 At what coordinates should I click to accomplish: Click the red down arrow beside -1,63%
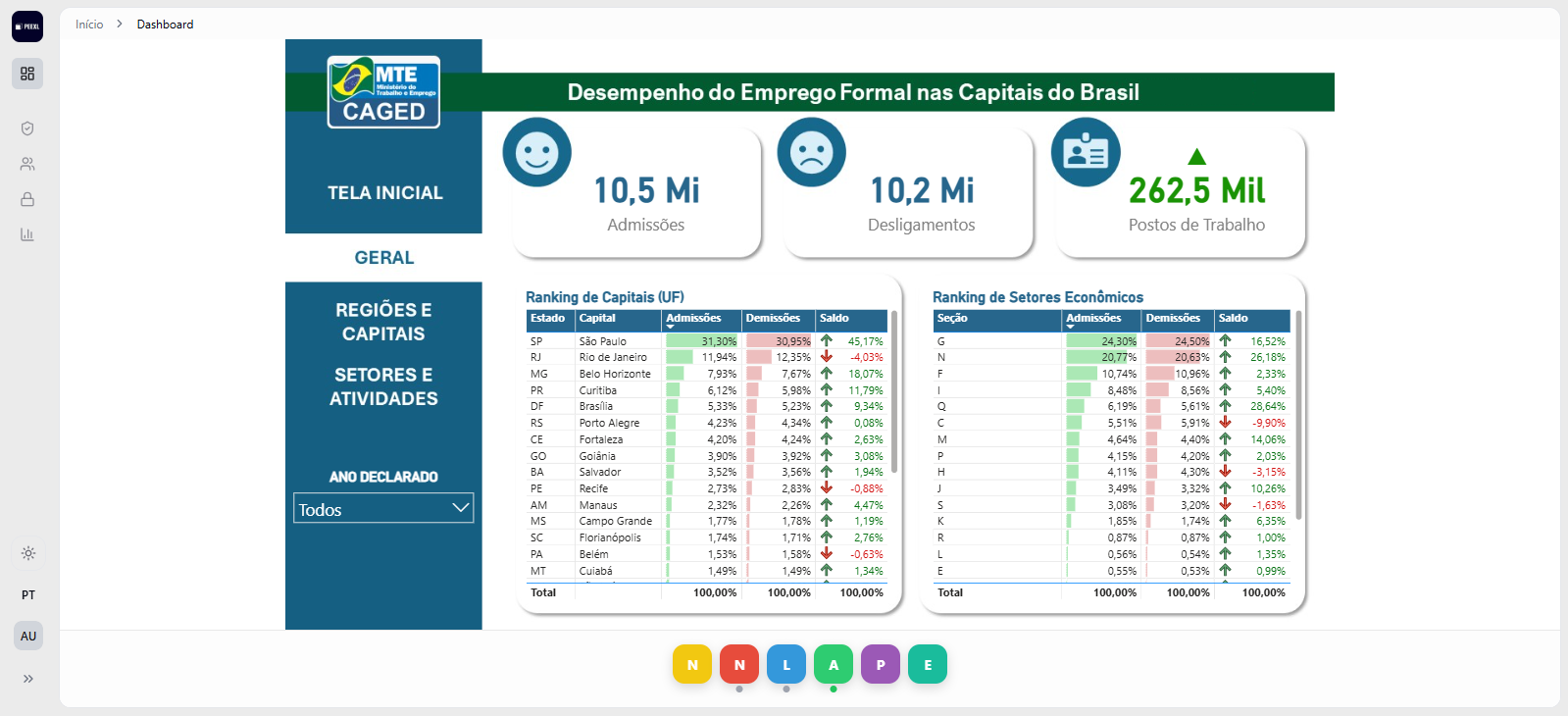coord(1225,505)
